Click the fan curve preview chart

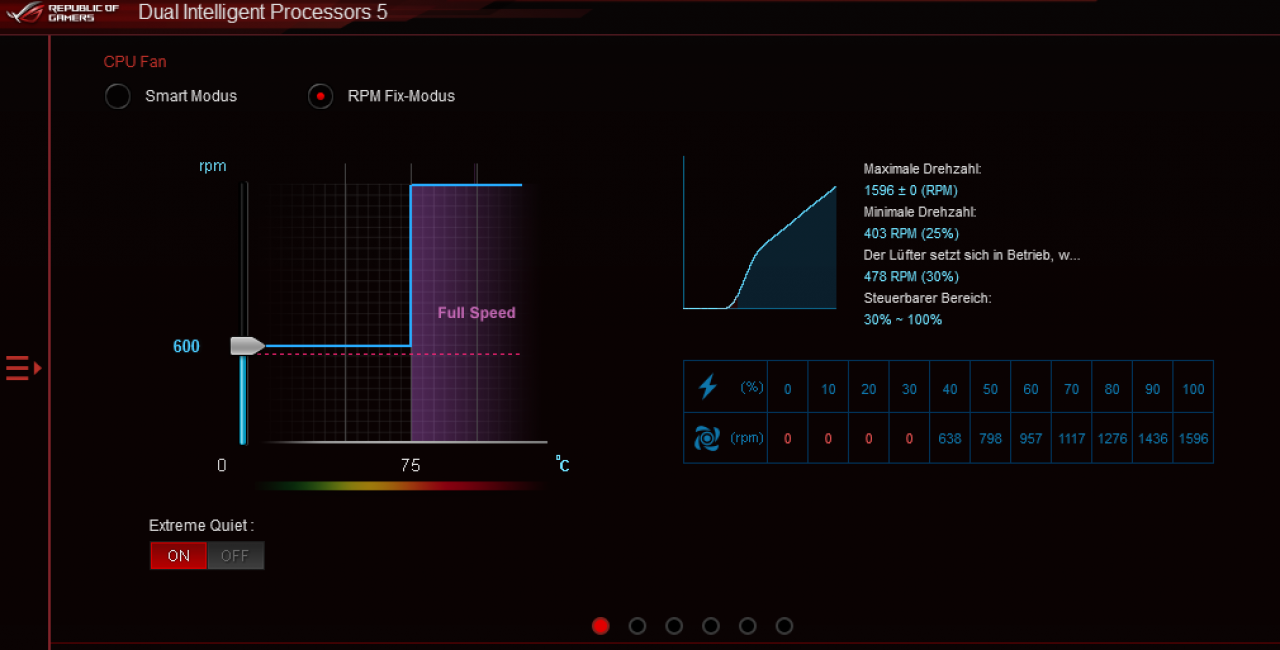pyautogui.click(x=760, y=233)
